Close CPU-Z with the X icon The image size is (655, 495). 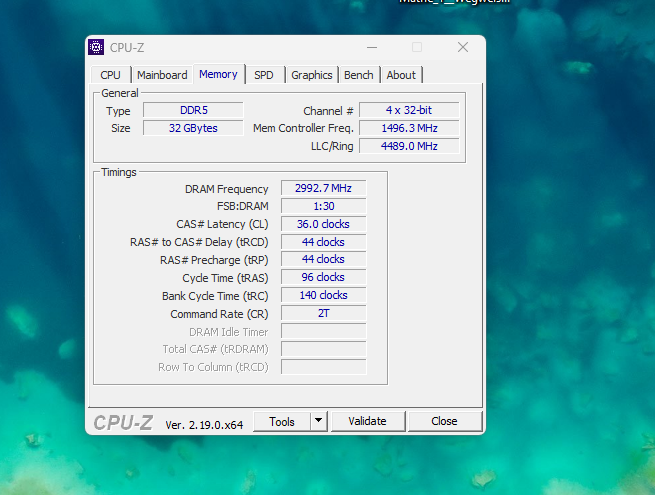point(463,47)
